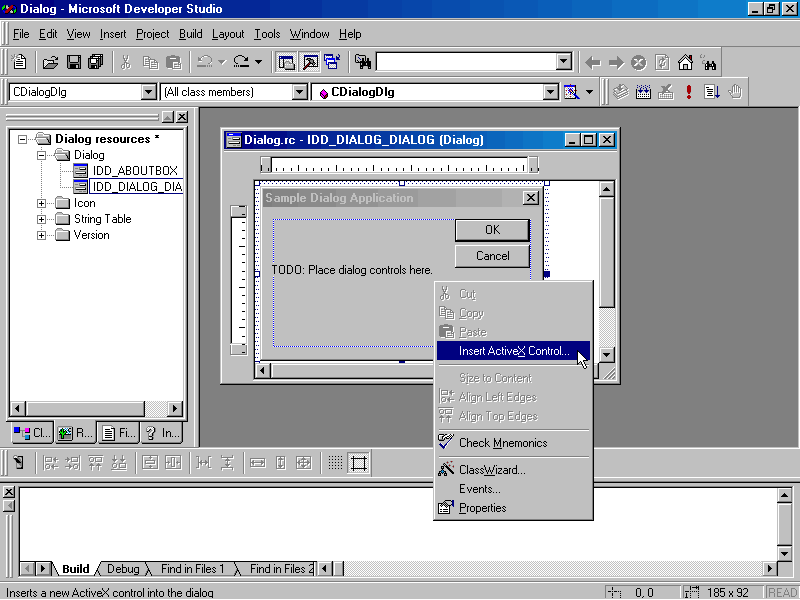Screen dimensions: 800x600
Task: Expand the Version folder node
Action: click(41, 235)
